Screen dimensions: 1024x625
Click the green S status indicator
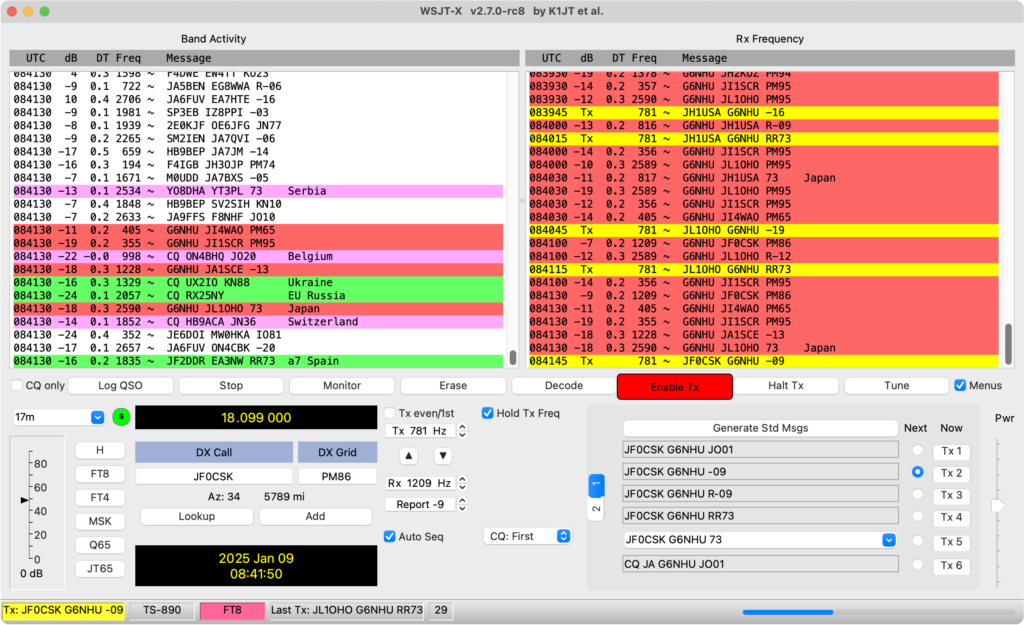pyautogui.click(x=122, y=417)
